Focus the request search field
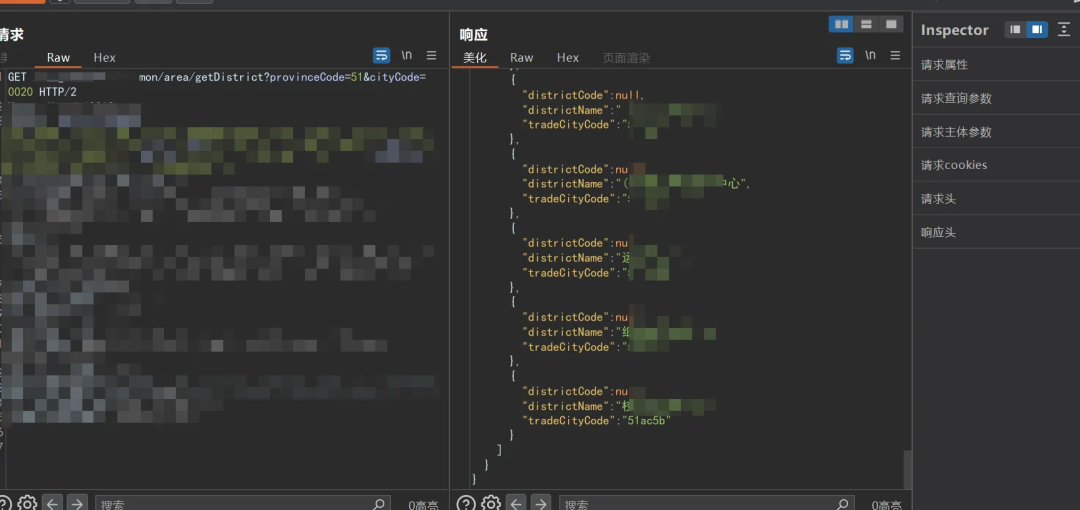Viewport: 1080px width, 510px height. (242, 504)
